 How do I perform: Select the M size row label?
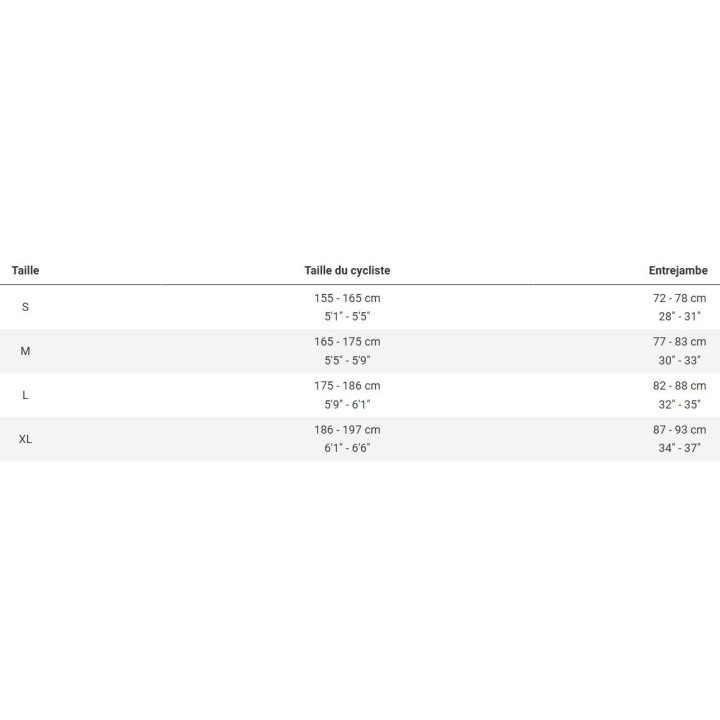(25, 351)
